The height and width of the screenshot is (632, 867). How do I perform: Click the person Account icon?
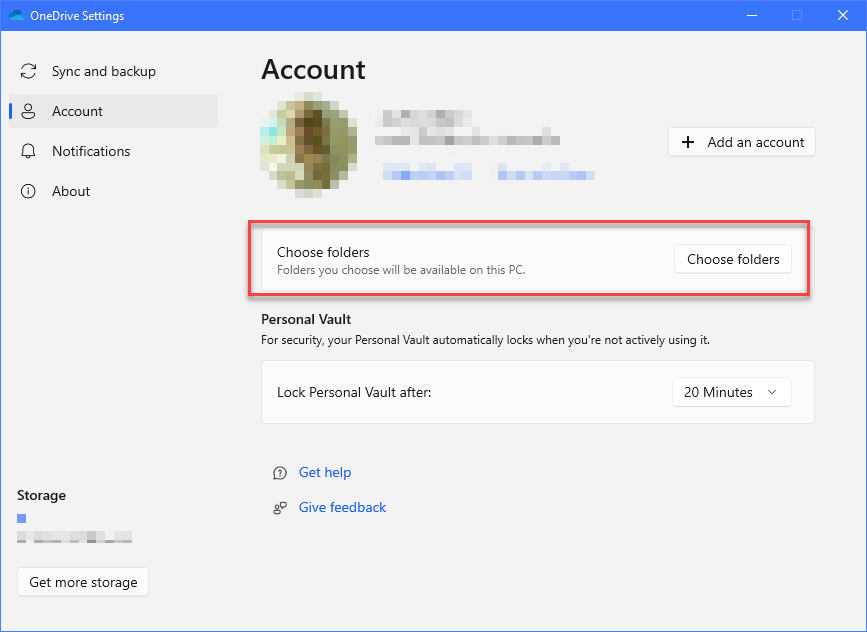pos(28,111)
